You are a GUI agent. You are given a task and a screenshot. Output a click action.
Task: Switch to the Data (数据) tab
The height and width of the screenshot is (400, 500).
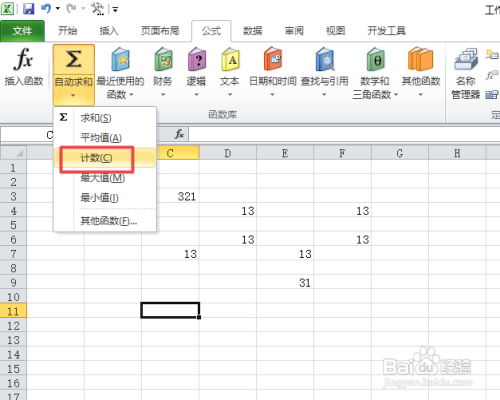tap(253, 31)
